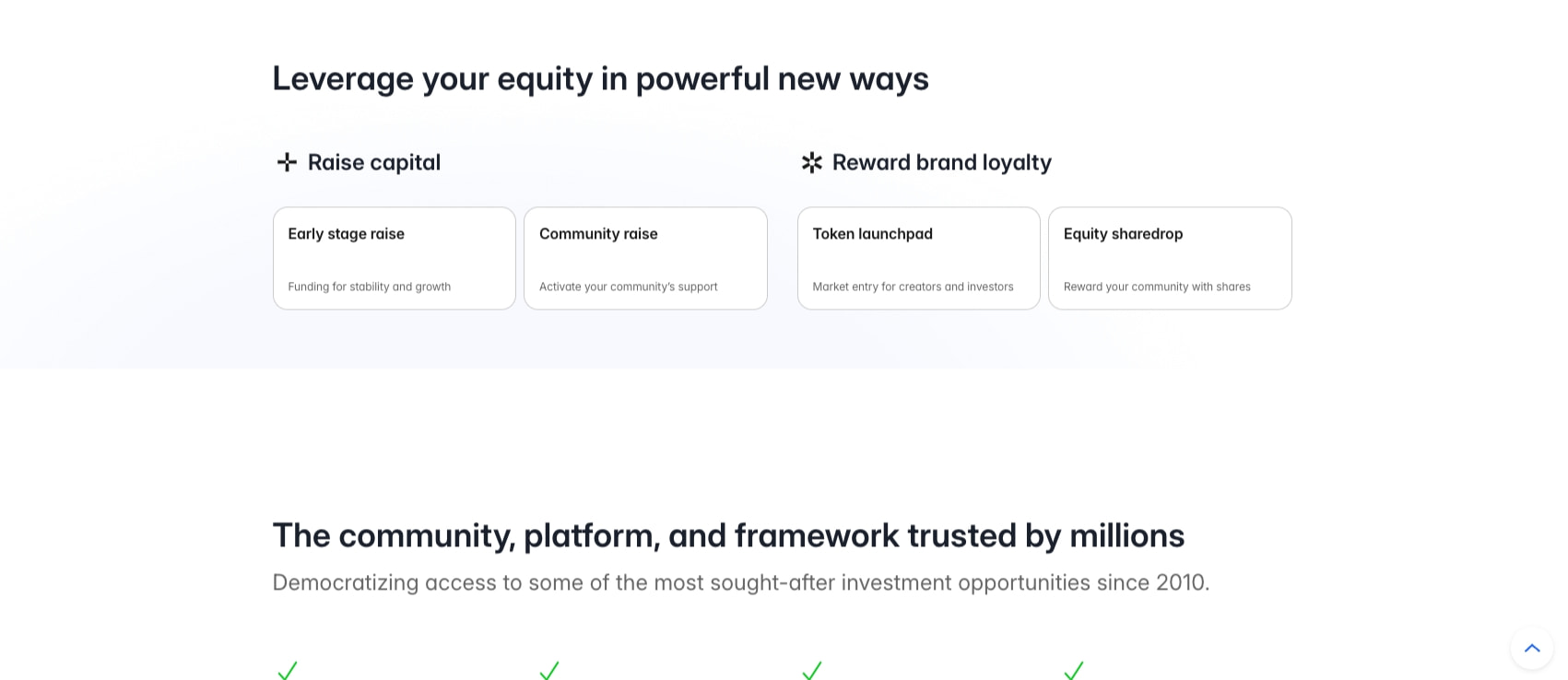Click the 'Leverage your equity' heading

pos(600,78)
